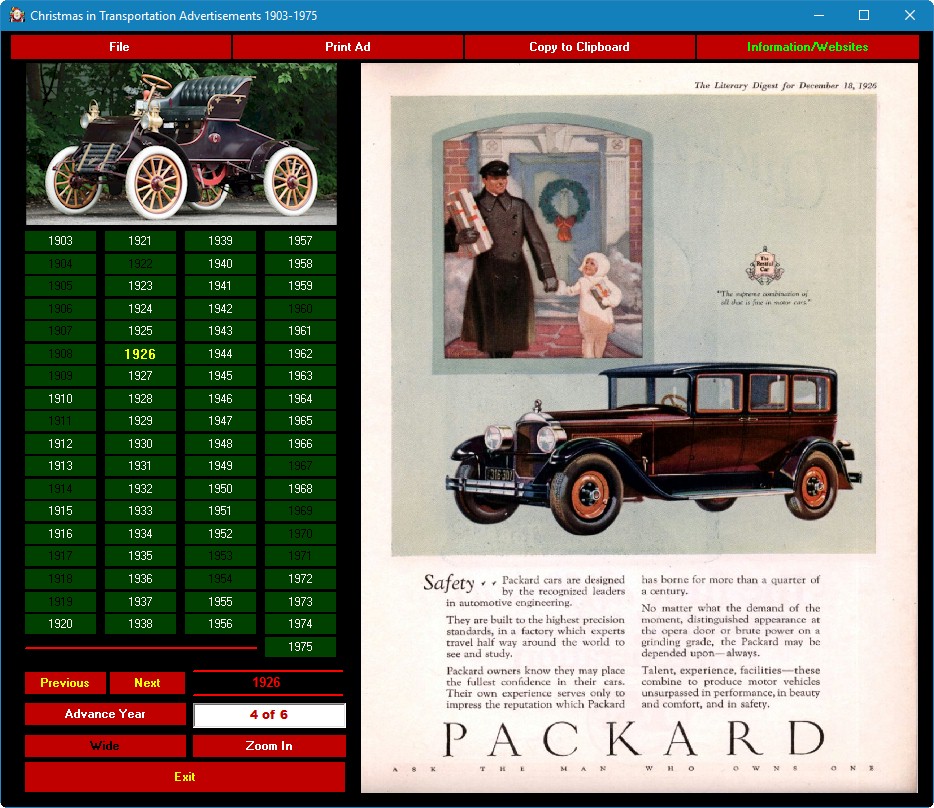Select year 1975
The height and width of the screenshot is (808, 934).
point(300,647)
